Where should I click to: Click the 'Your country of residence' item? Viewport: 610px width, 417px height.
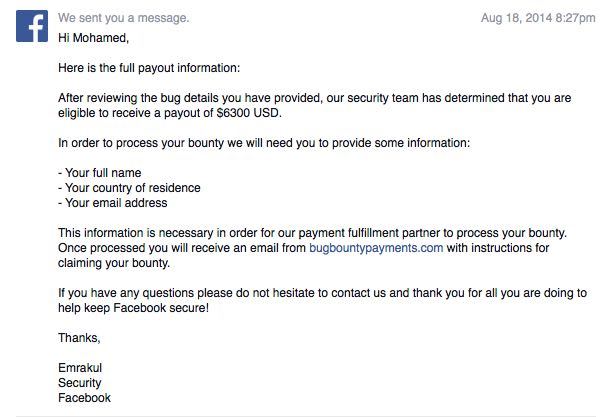click(x=129, y=188)
